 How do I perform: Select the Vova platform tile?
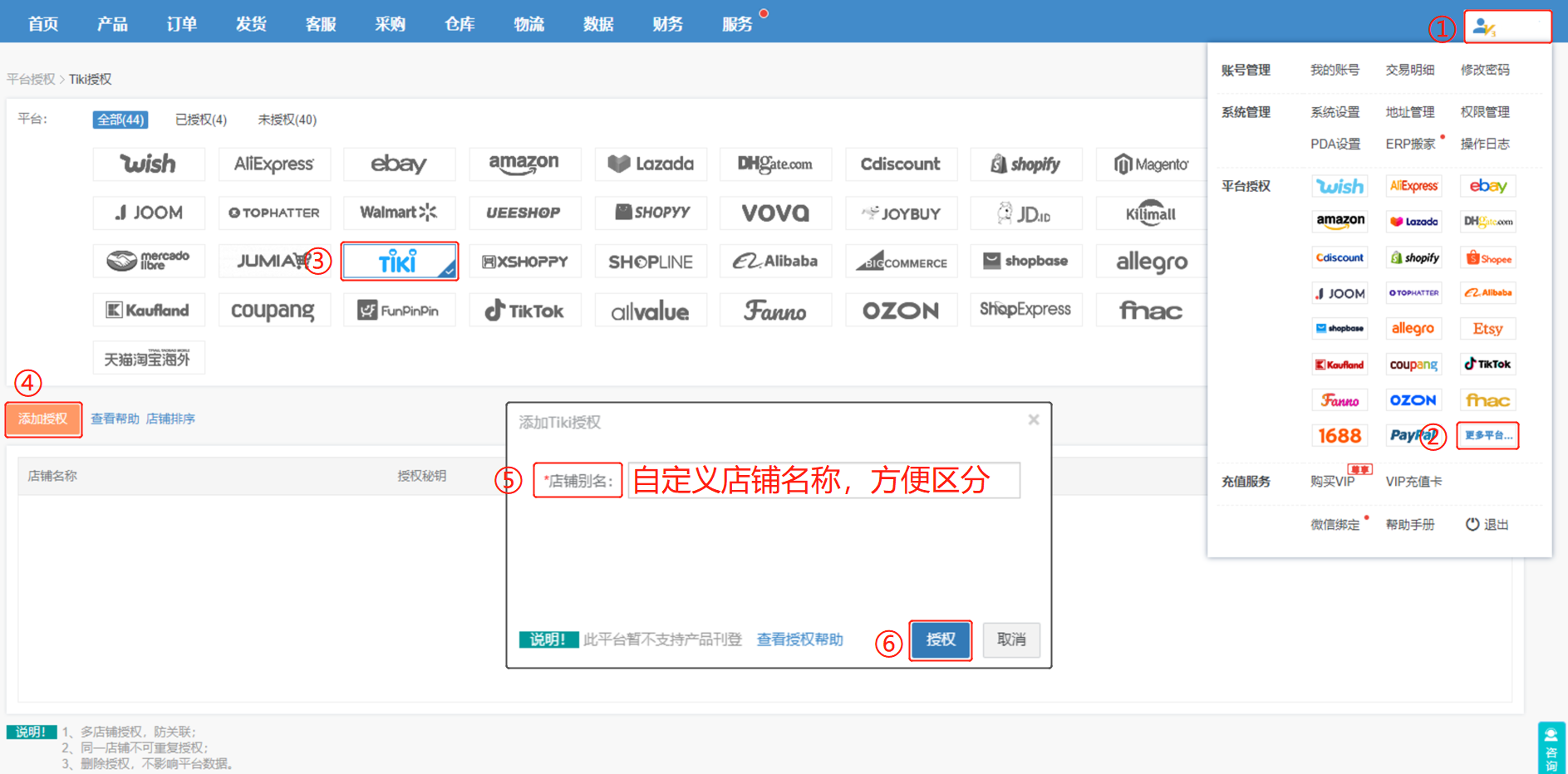[775, 213]
